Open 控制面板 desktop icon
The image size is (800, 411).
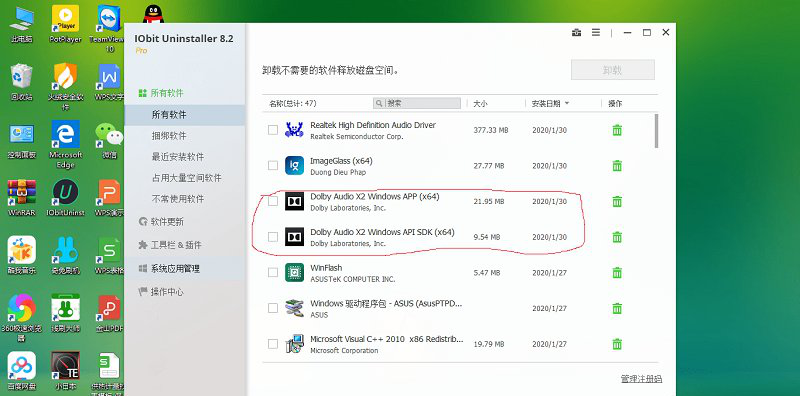click(22, 140)
